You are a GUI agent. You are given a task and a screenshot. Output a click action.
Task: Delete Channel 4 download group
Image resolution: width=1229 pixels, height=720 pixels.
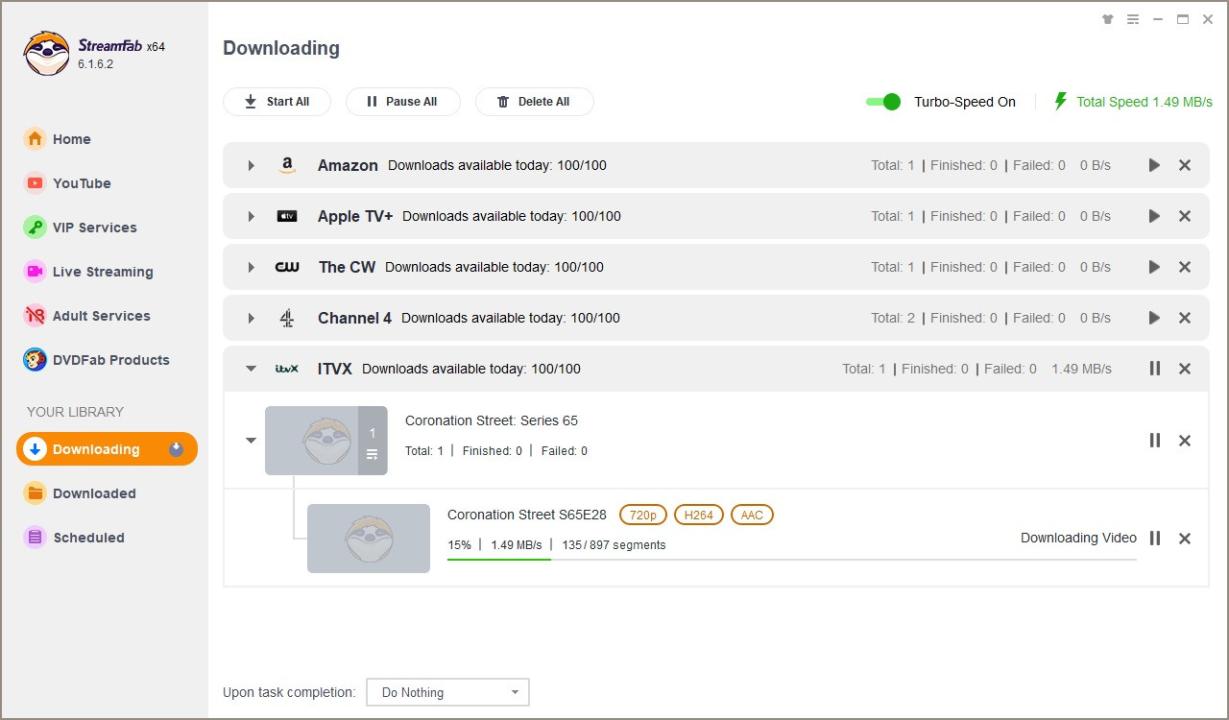tap(1185, 318)
